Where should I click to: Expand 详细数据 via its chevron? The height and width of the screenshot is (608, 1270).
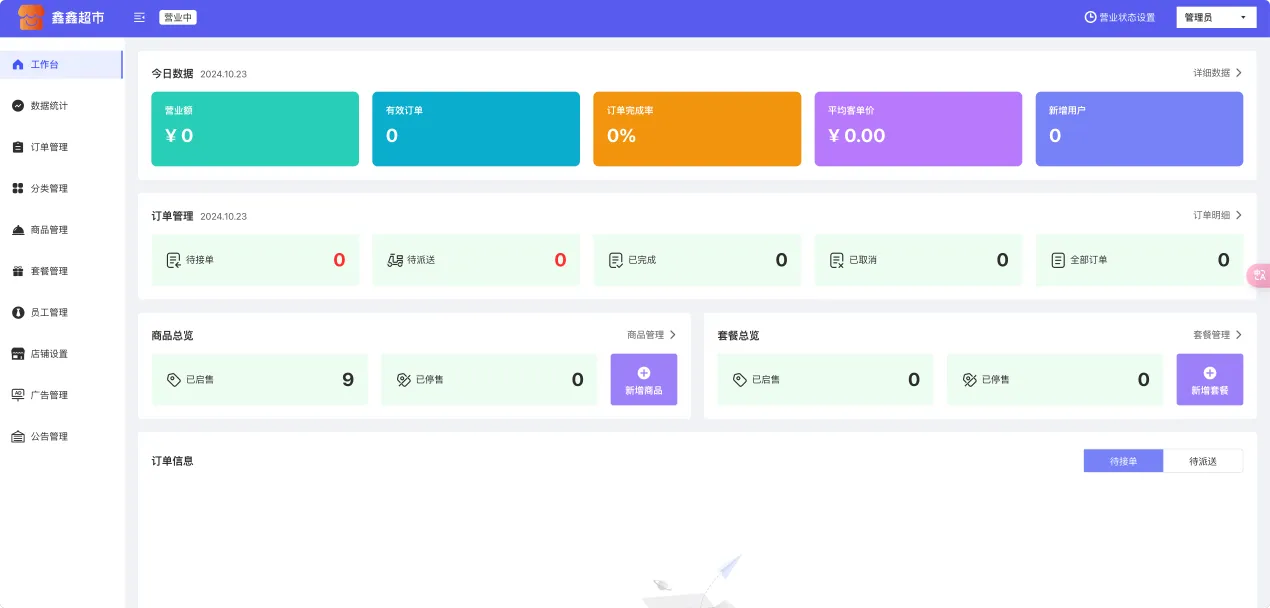(x=1238, y=73)
